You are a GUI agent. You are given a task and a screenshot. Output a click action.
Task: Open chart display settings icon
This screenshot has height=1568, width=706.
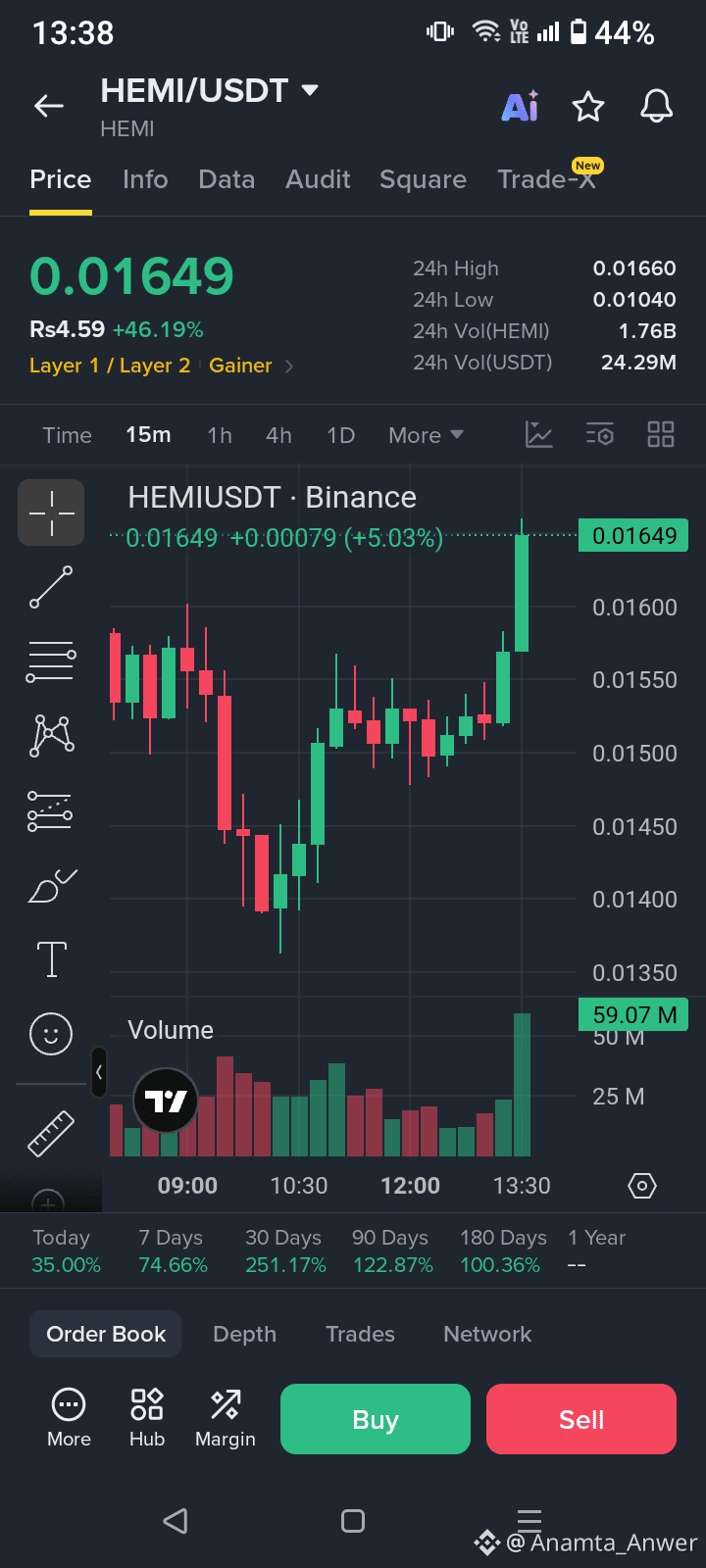pyautogui.click(x=600, y=434)
